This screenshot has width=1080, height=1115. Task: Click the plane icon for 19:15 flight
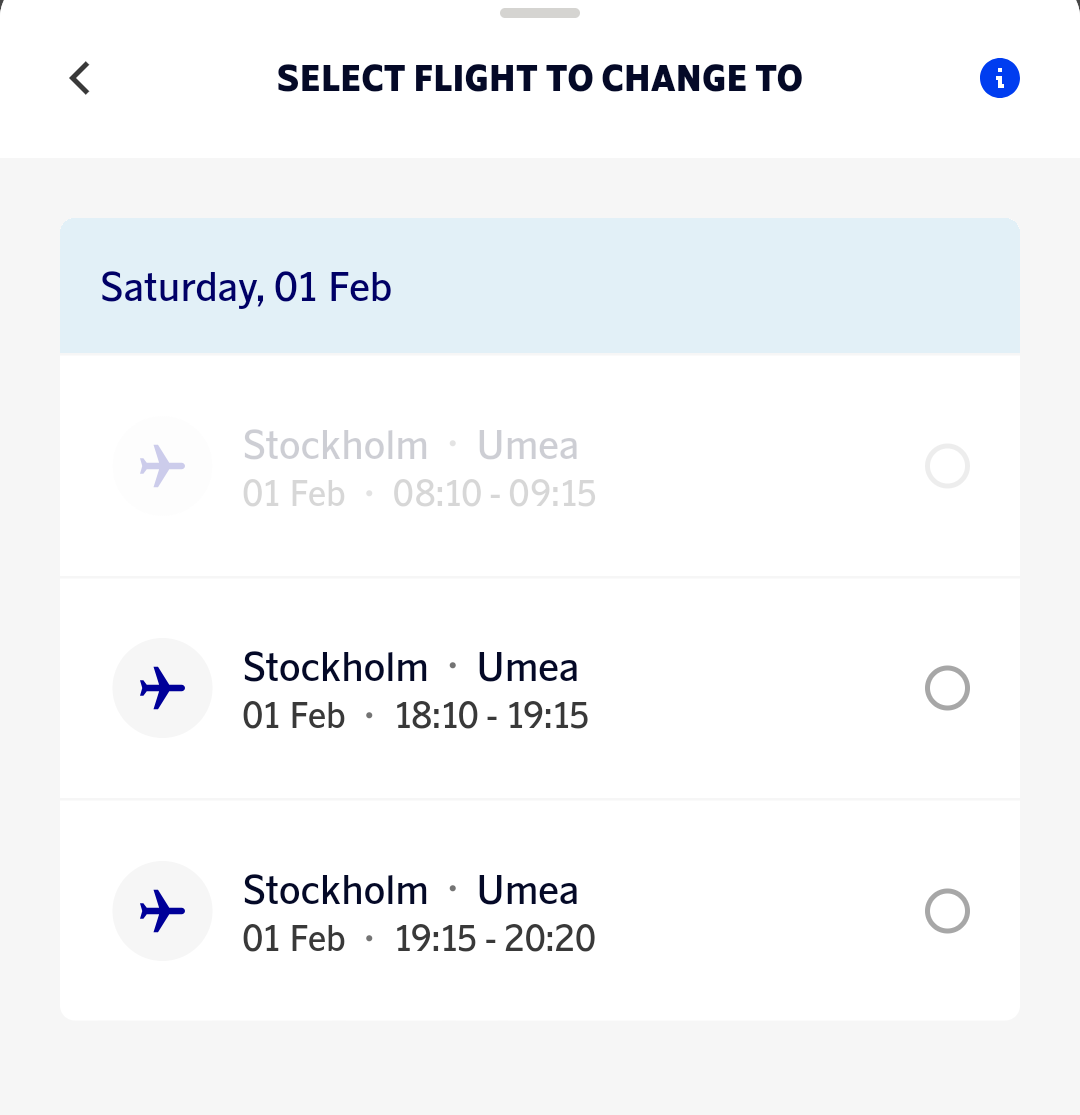(162, 911)
